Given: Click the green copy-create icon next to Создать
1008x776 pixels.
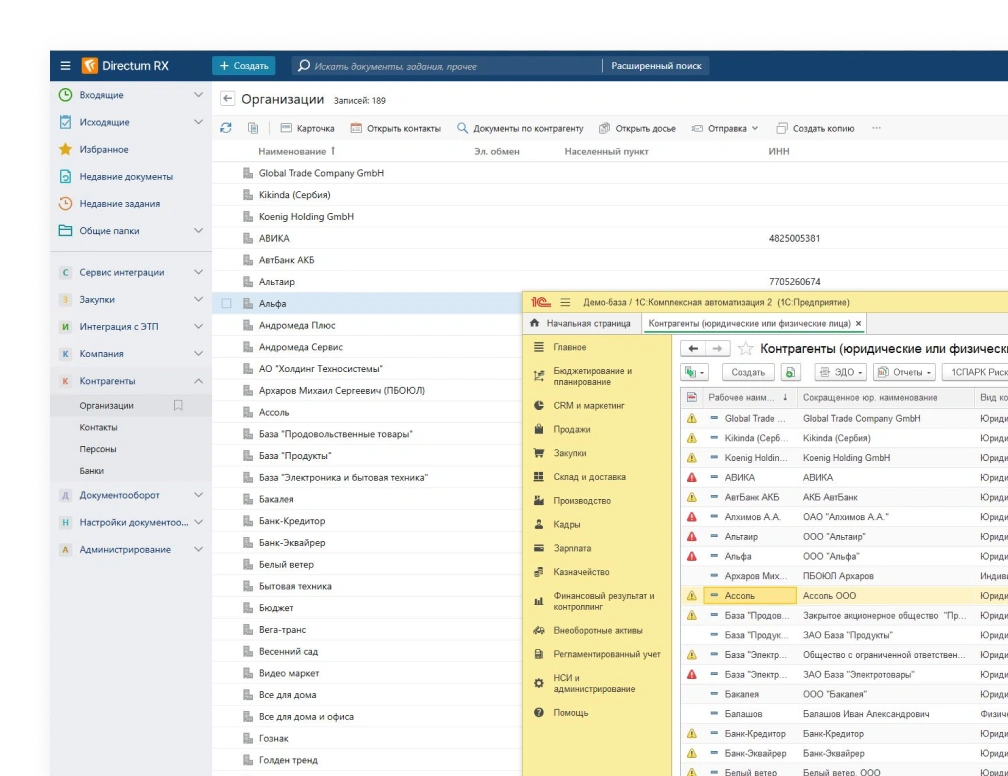Looking at the screenshot, I should [x=790, y=372].
